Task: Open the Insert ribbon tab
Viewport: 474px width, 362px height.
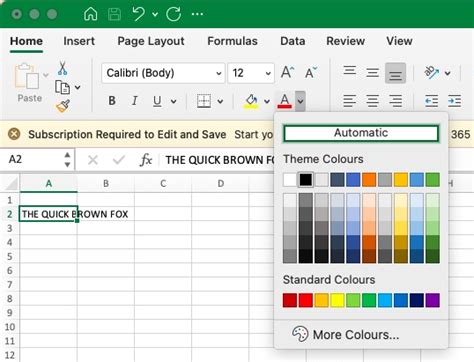Action: (x=79, y=41)
